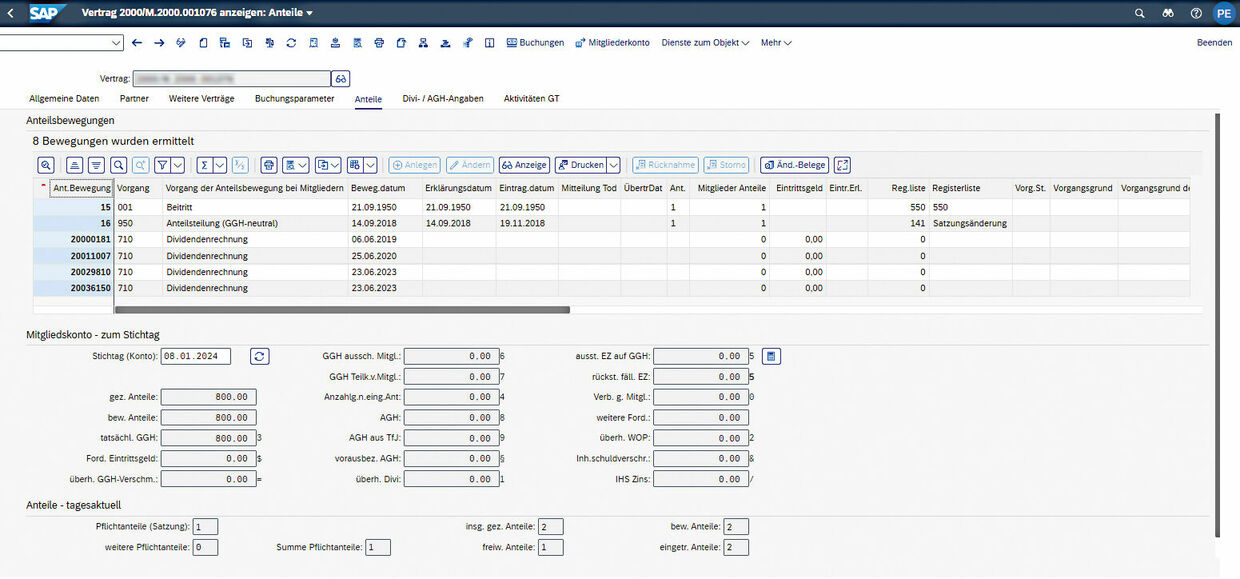This screenshot has height=579, width=1240.
Task: Sort table ascending using toolbar icon
Action: (x=74, y=165)
